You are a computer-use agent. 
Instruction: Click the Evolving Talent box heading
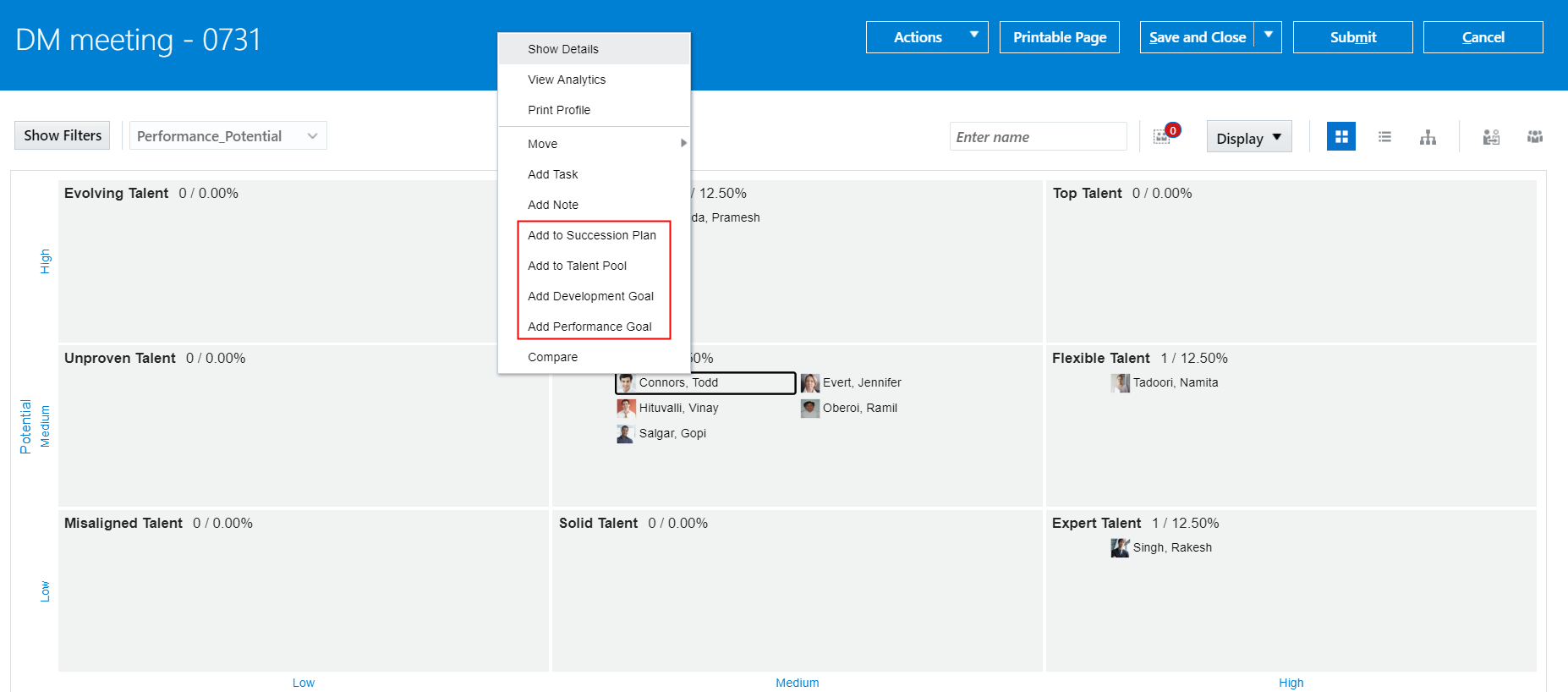[116, 193]
